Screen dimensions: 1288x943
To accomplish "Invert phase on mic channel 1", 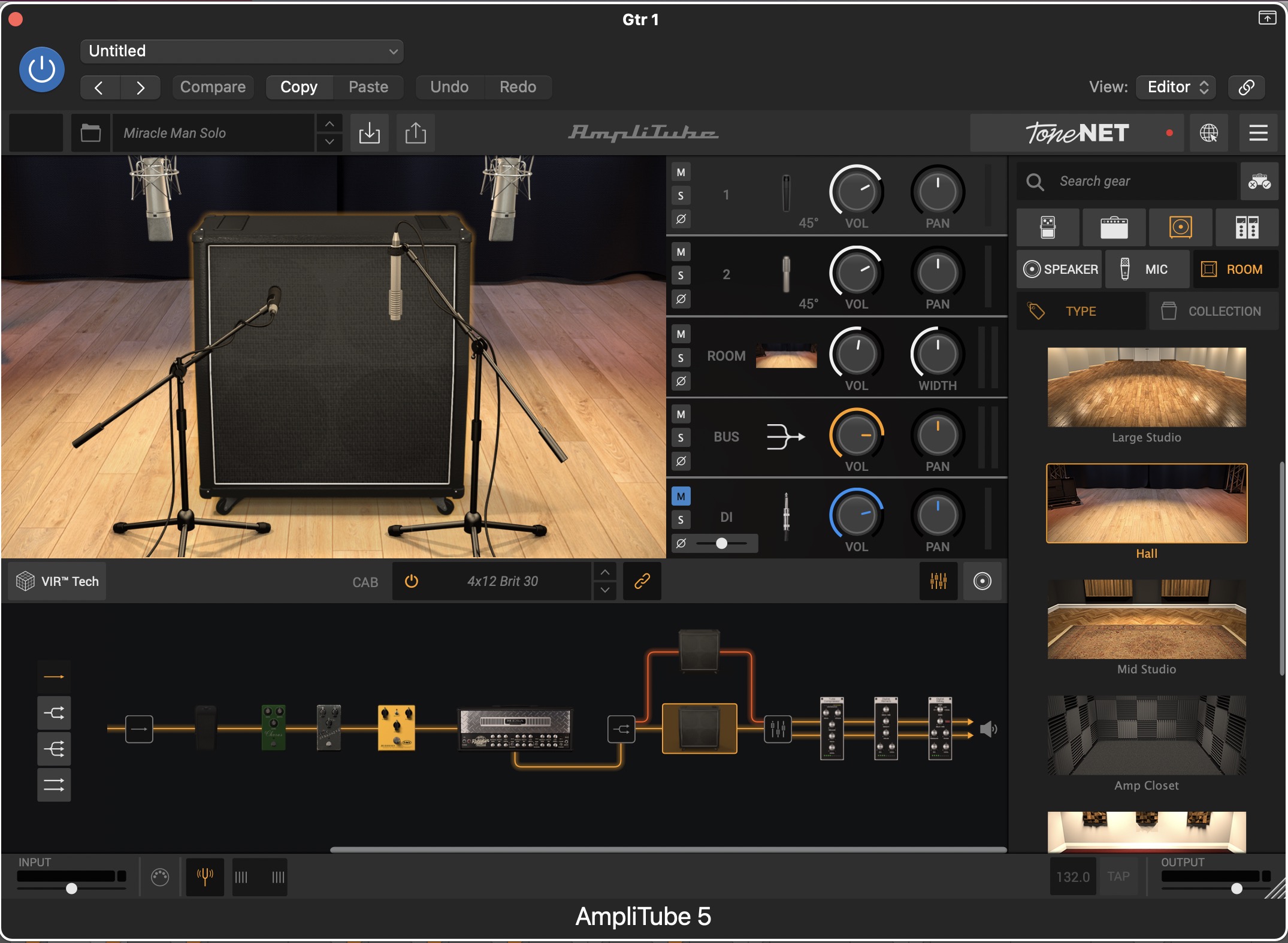I will point(681,219).
